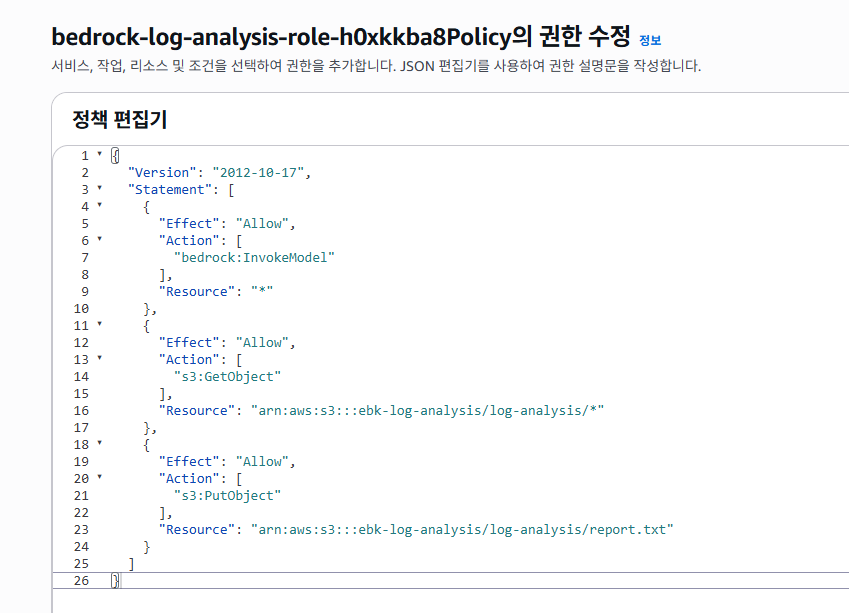Click the "s3:GetObject" action text
This screenshot has width=849, height=613.
[227, 376]
